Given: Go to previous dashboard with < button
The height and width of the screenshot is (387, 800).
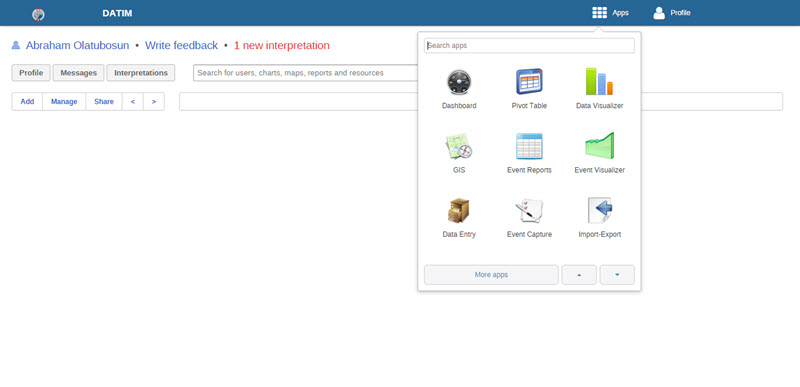Looking at the screenshot, I should coord(133,101).
